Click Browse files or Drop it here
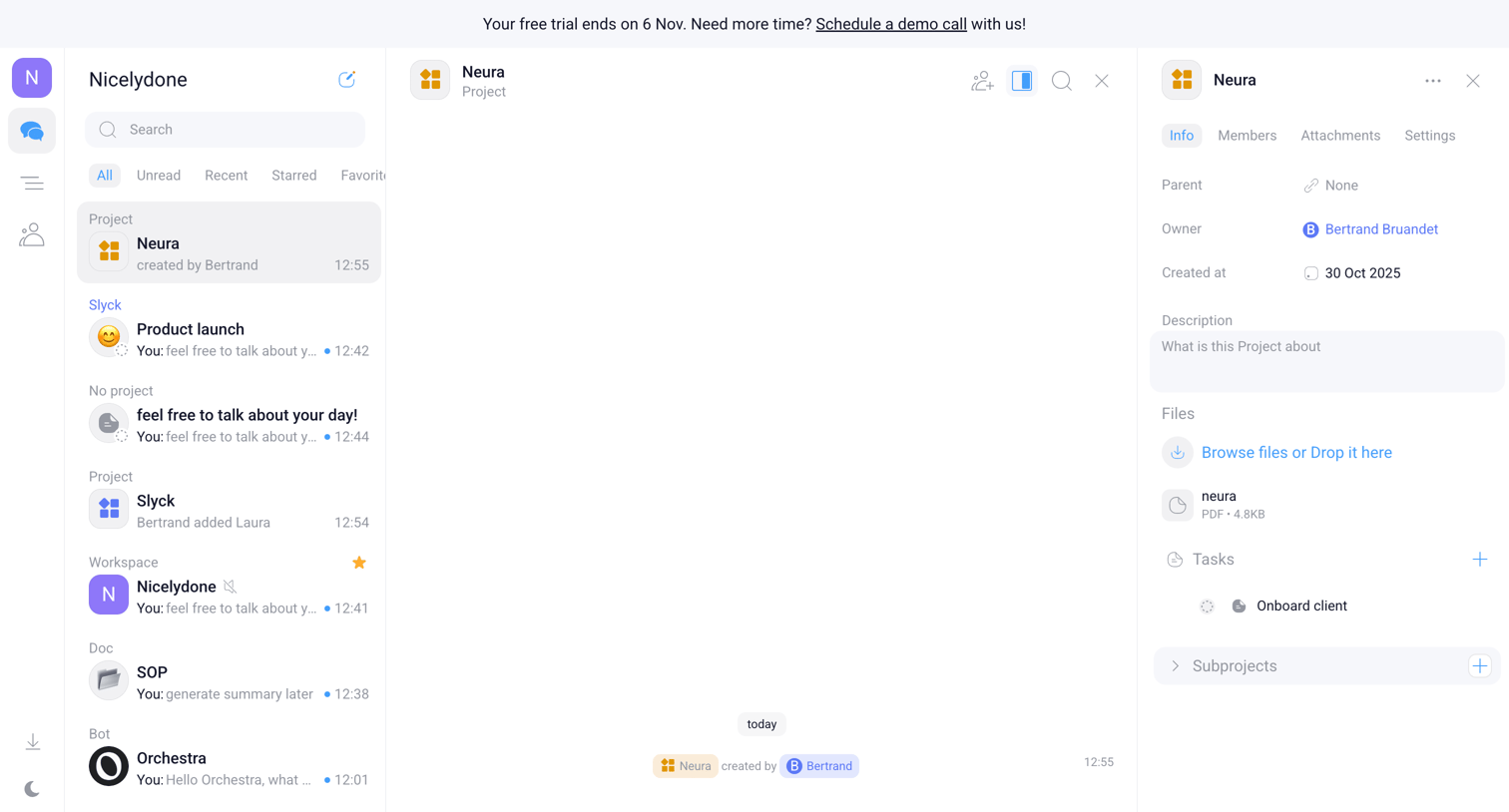 click(x=1296, y=453)
